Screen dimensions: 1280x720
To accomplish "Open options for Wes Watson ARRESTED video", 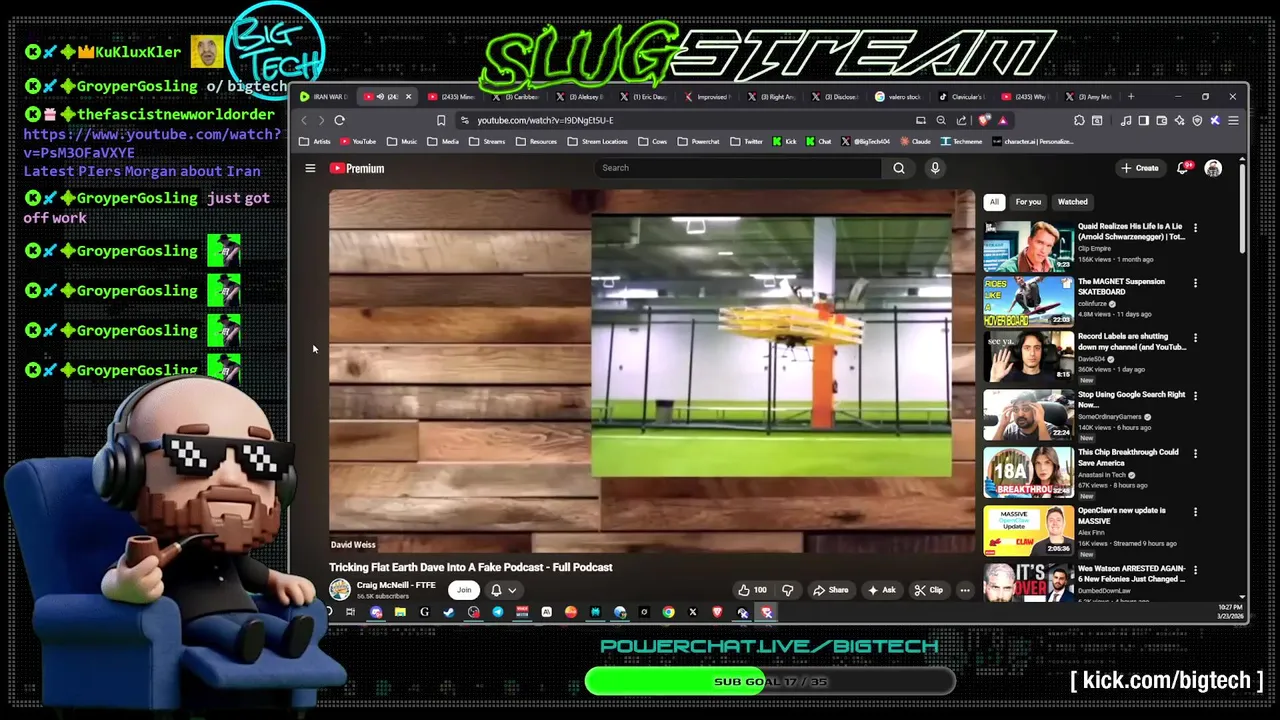I will click(x=1195, y=569).
